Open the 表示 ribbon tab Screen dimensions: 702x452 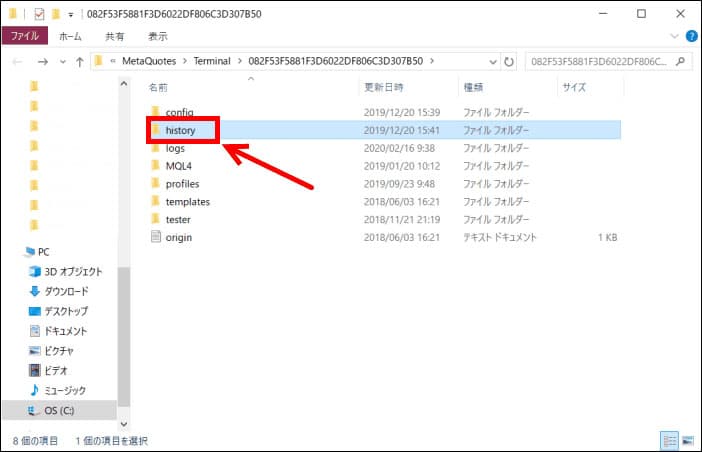coord(157,36)
